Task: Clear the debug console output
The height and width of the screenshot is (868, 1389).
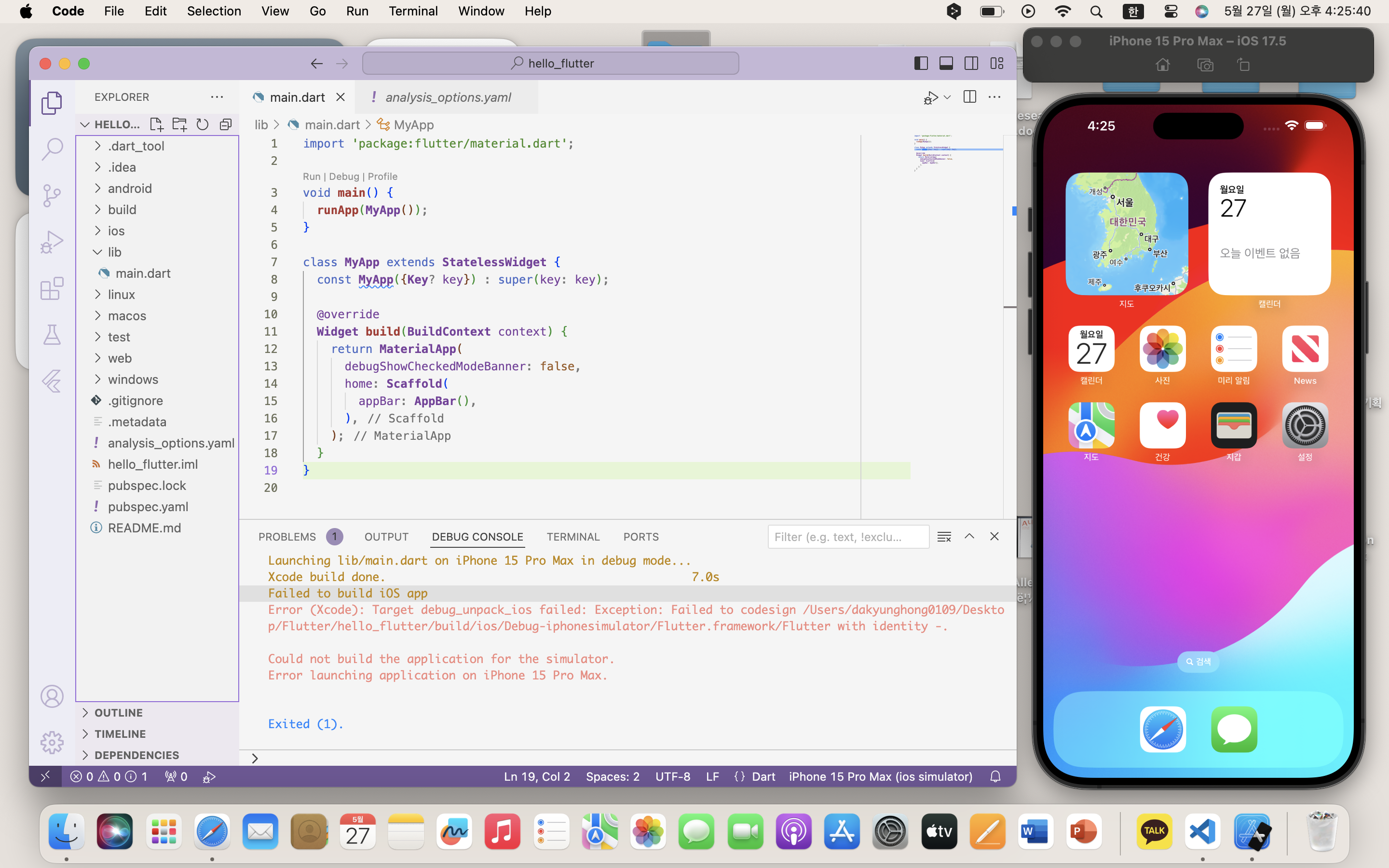Action: pos(944,537)
